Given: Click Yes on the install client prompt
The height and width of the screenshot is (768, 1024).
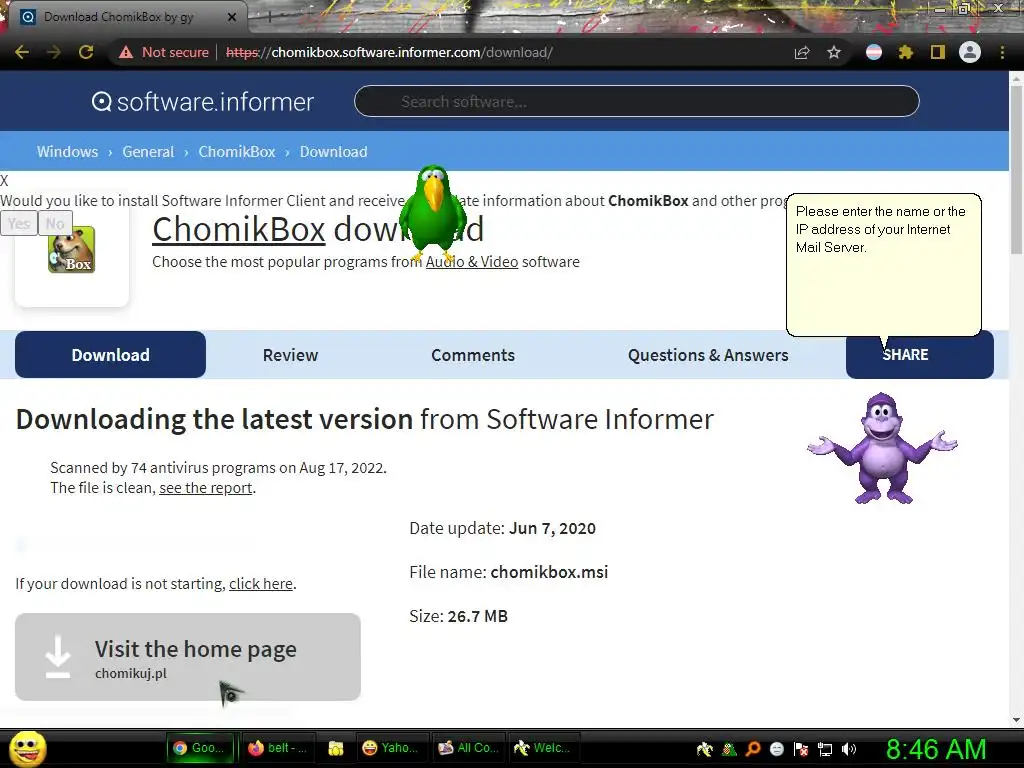Looking at the screenshot, I should [19, 223].
